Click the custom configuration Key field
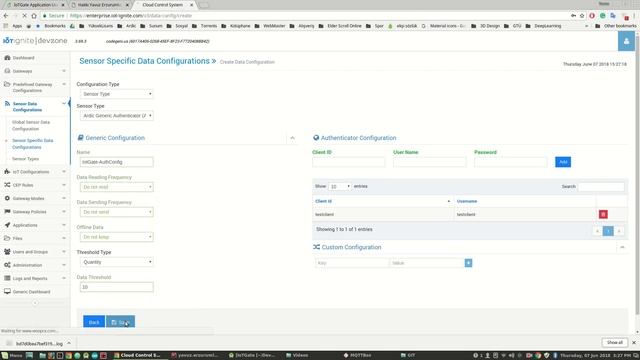 352,263
